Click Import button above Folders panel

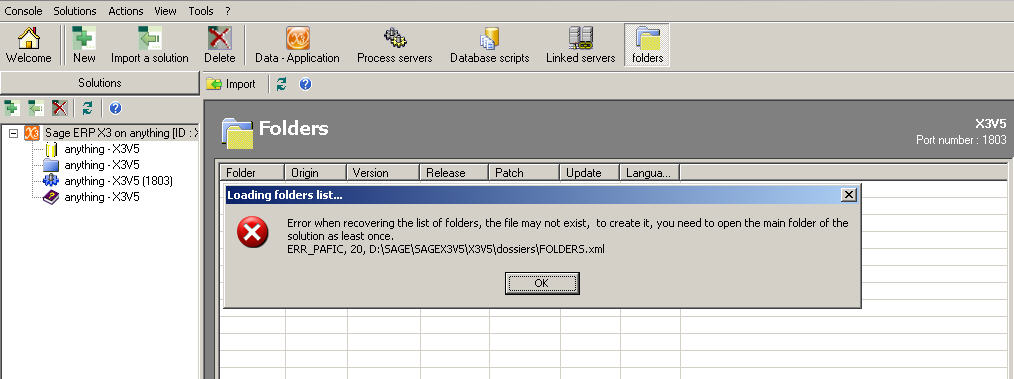tap(231, 84)
